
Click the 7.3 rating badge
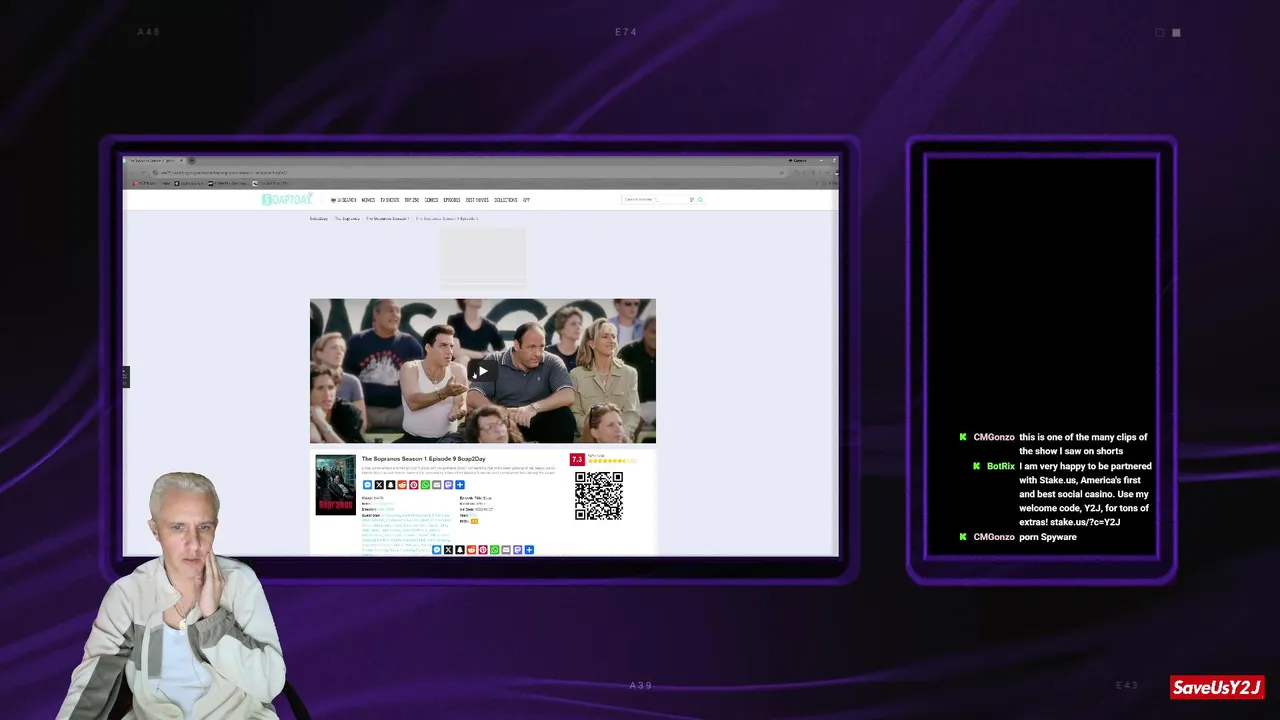577,459
